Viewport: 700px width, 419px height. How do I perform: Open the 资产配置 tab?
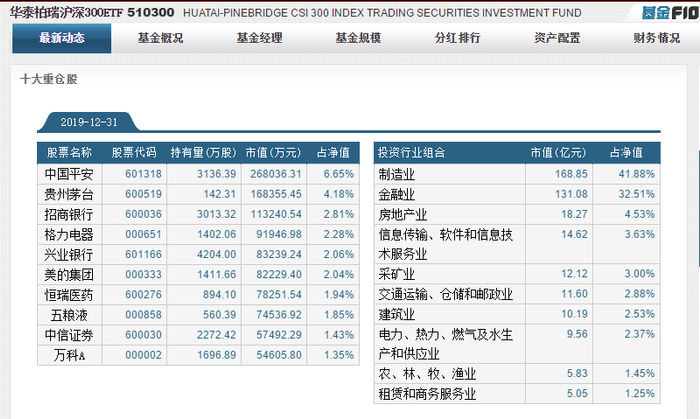click(x=557, y=38)
